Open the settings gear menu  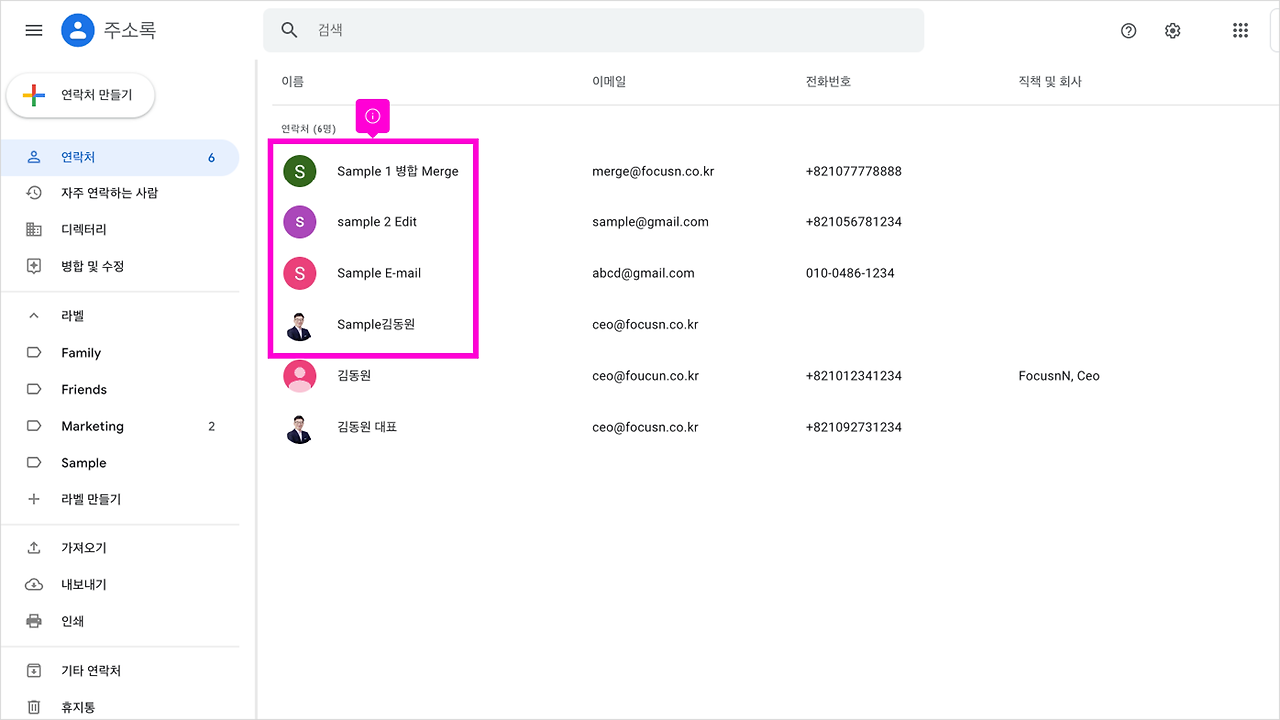point(1172,30)
